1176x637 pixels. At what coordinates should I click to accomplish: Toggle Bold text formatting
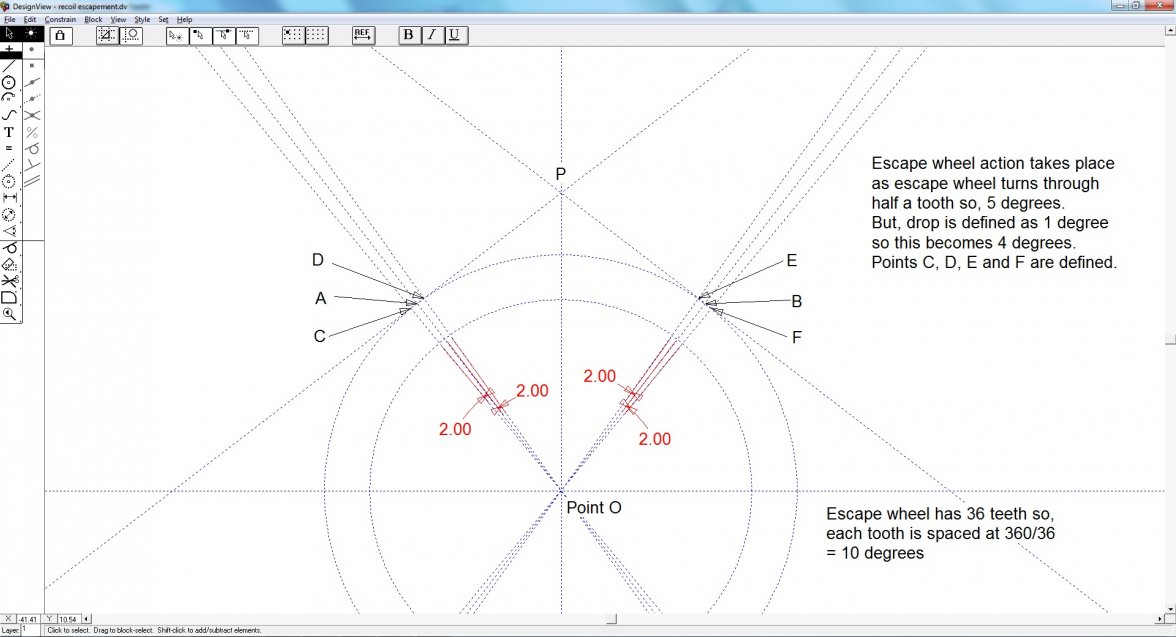408,35
